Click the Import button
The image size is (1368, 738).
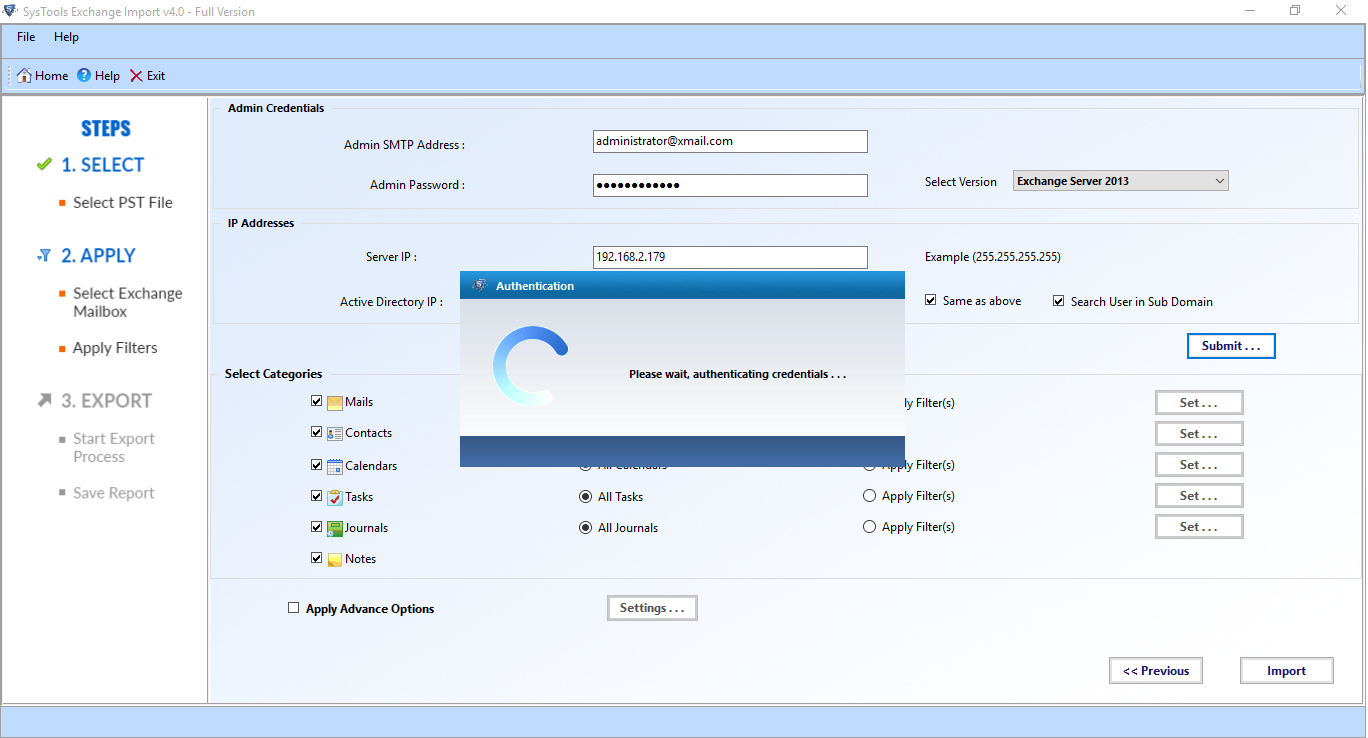(1287, 671)
